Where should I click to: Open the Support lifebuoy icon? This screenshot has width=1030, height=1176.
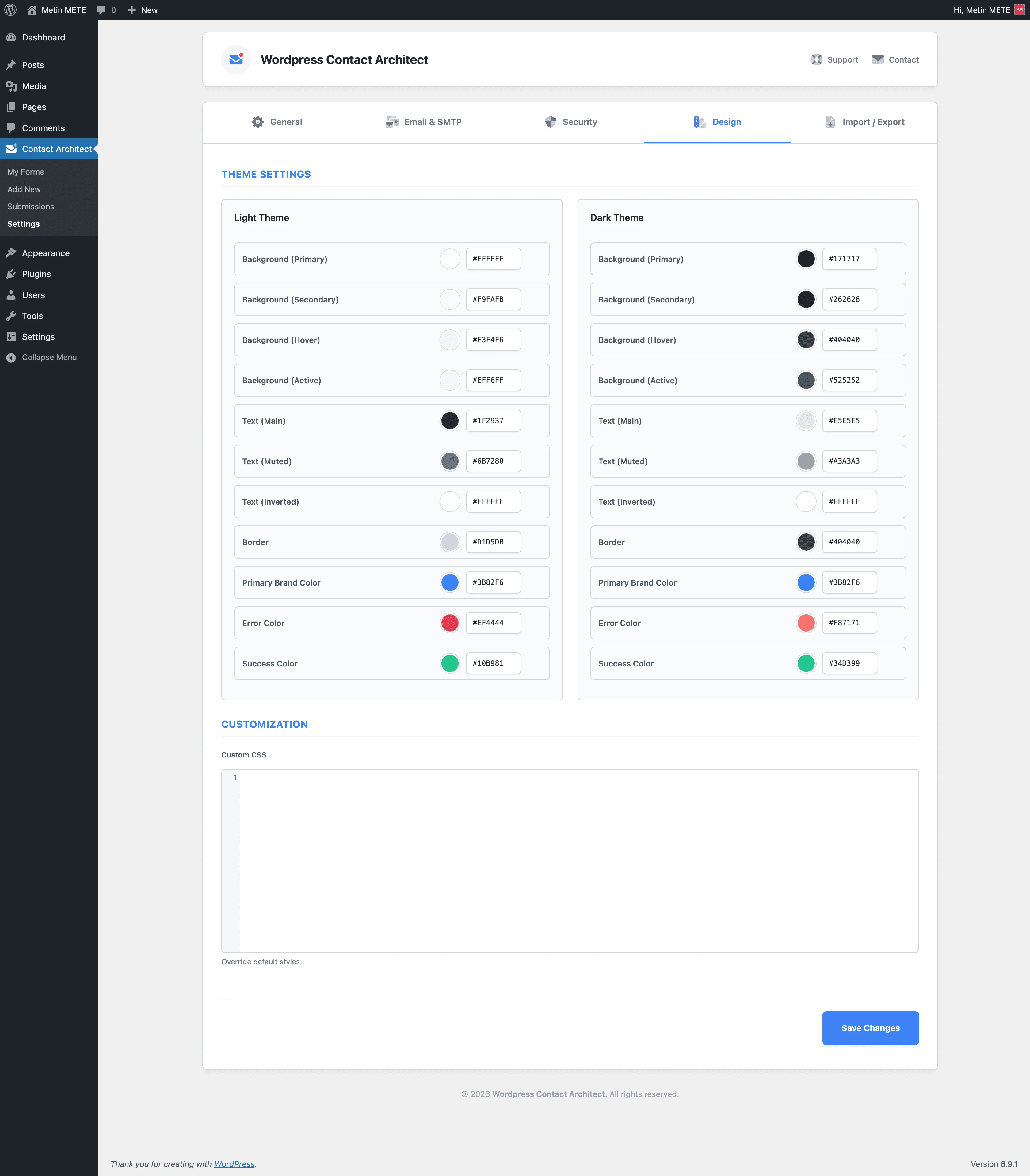[816, 60]
